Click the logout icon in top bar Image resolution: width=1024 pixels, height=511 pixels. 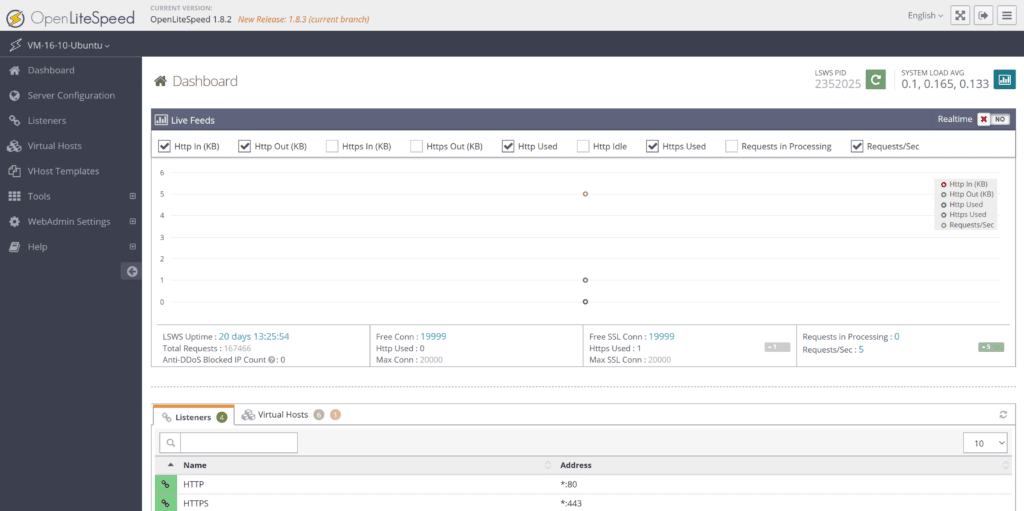click(983, 15)
